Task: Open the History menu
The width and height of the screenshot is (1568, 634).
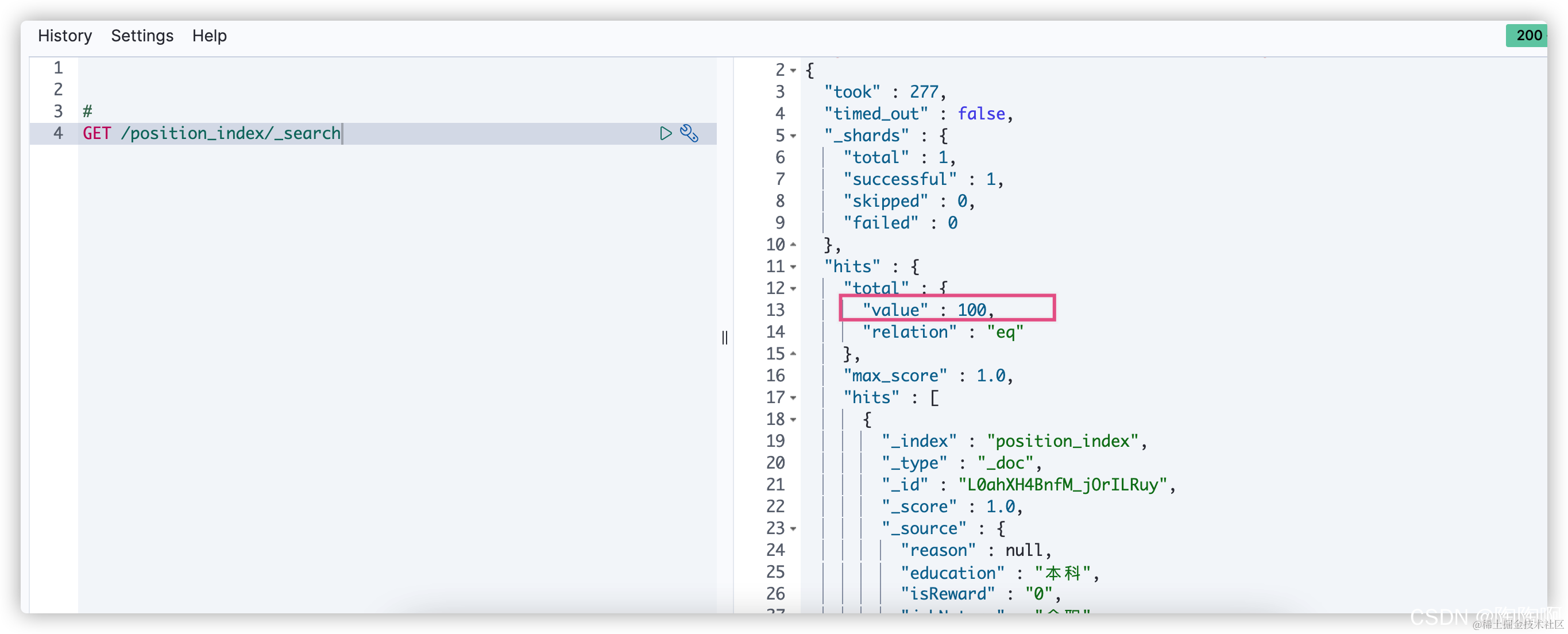Action: point(64,36)
